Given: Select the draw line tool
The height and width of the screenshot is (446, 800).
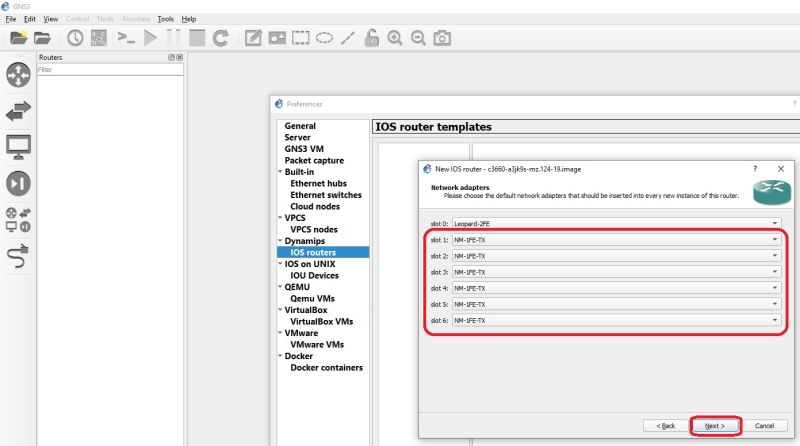Looking at the screenshot, I should click(x=348, y=38).
